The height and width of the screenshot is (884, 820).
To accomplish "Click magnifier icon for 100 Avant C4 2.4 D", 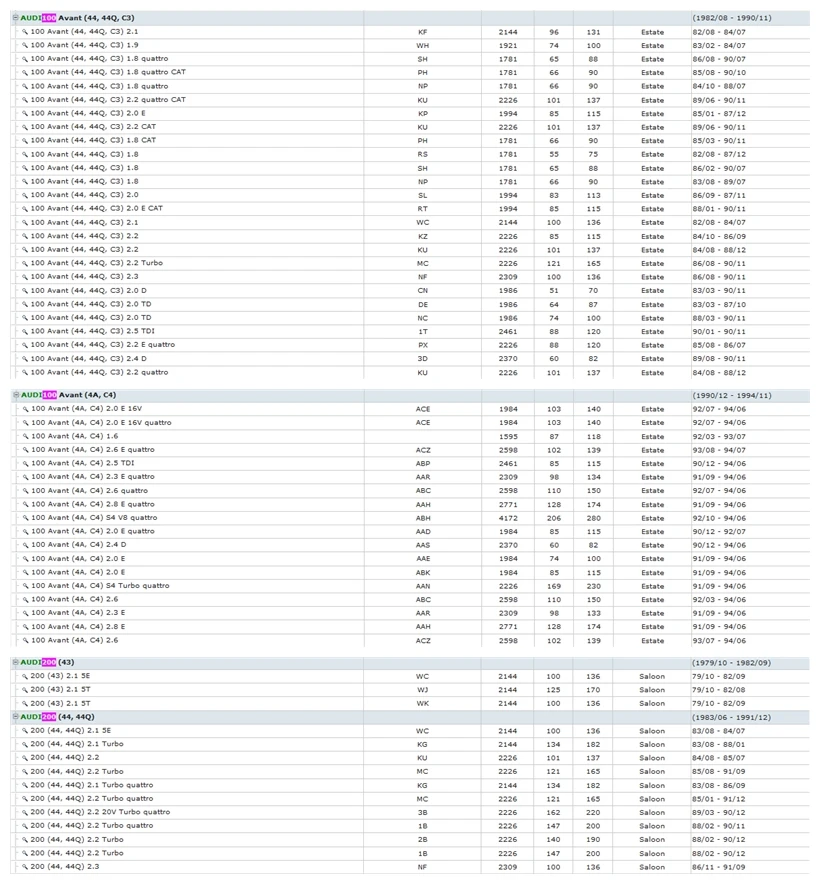I will (25, 545).
